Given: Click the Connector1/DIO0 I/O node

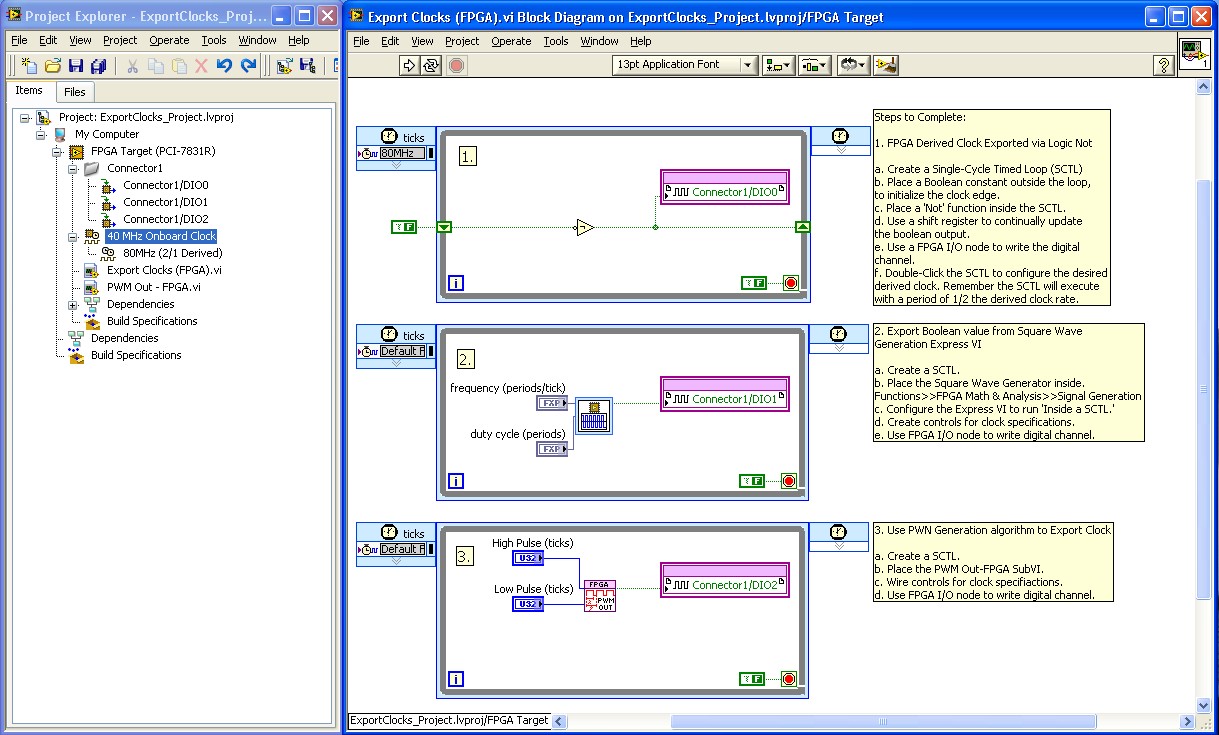Looking at the screenshot, I should 725,191.
